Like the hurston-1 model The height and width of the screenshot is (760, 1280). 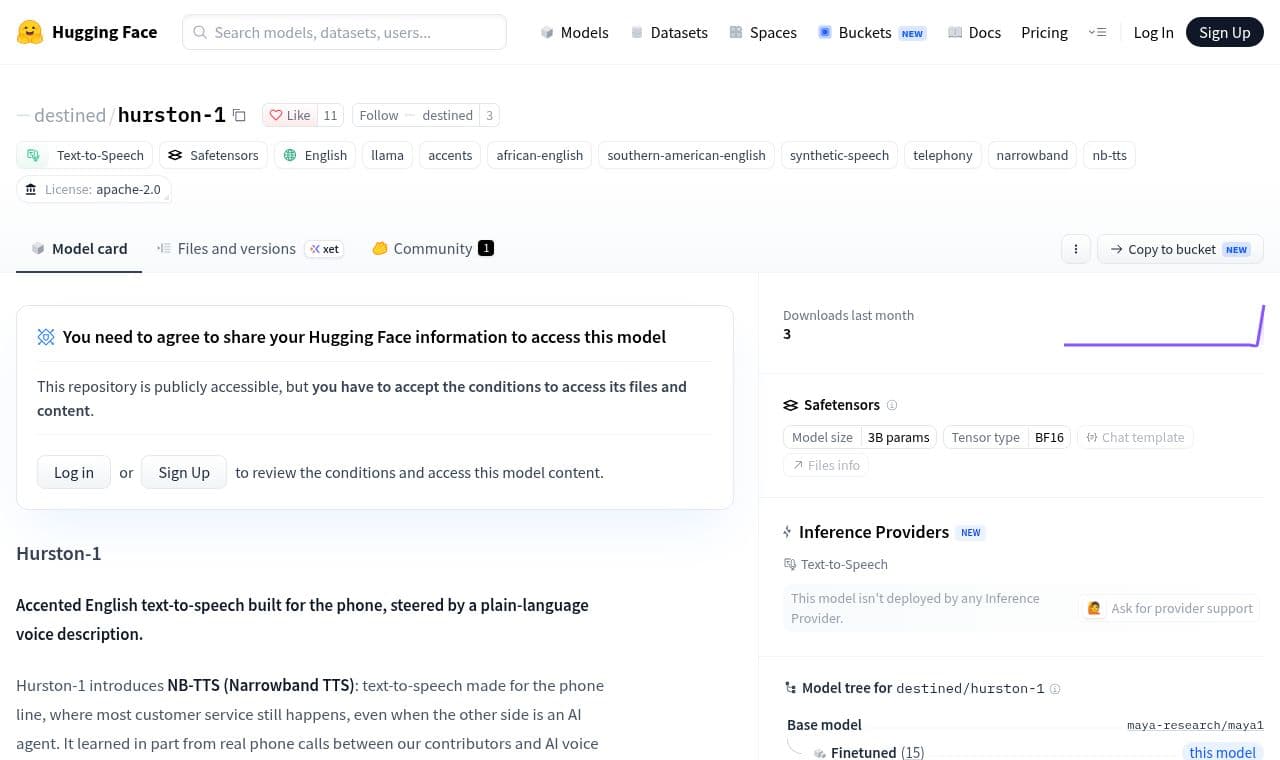[x=289, y=115]
